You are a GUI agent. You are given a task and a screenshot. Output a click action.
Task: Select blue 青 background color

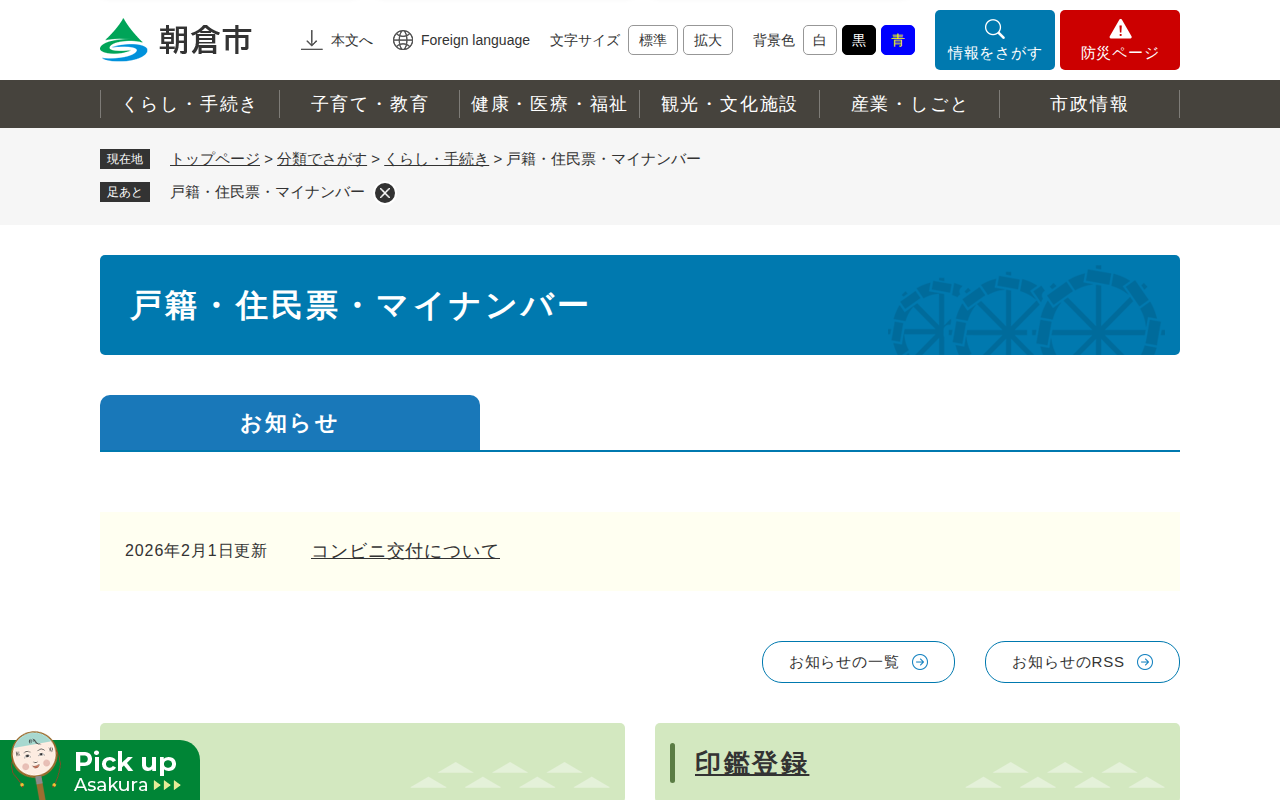pos(898,40)
